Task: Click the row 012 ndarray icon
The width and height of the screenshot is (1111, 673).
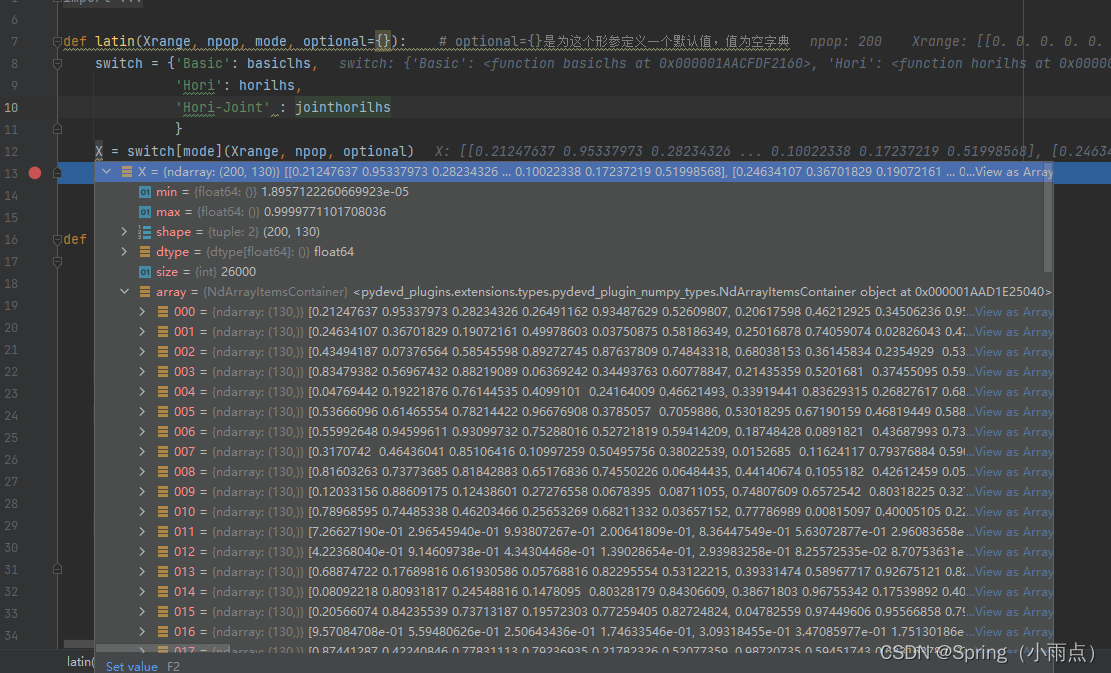Action: pyautogui.click(x=162, y=552)
